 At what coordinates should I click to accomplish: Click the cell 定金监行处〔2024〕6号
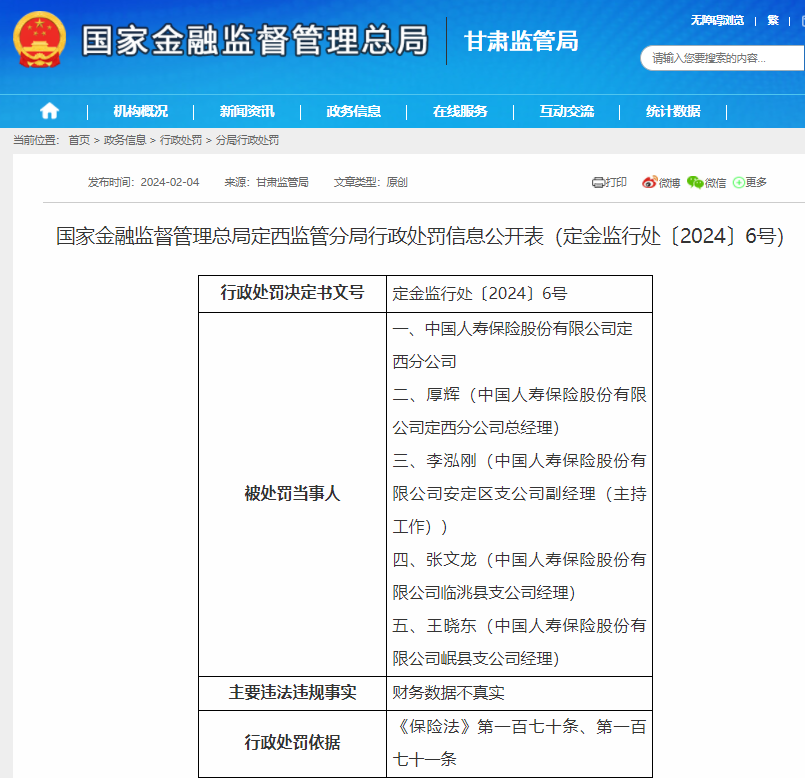(x=519, y=294)
